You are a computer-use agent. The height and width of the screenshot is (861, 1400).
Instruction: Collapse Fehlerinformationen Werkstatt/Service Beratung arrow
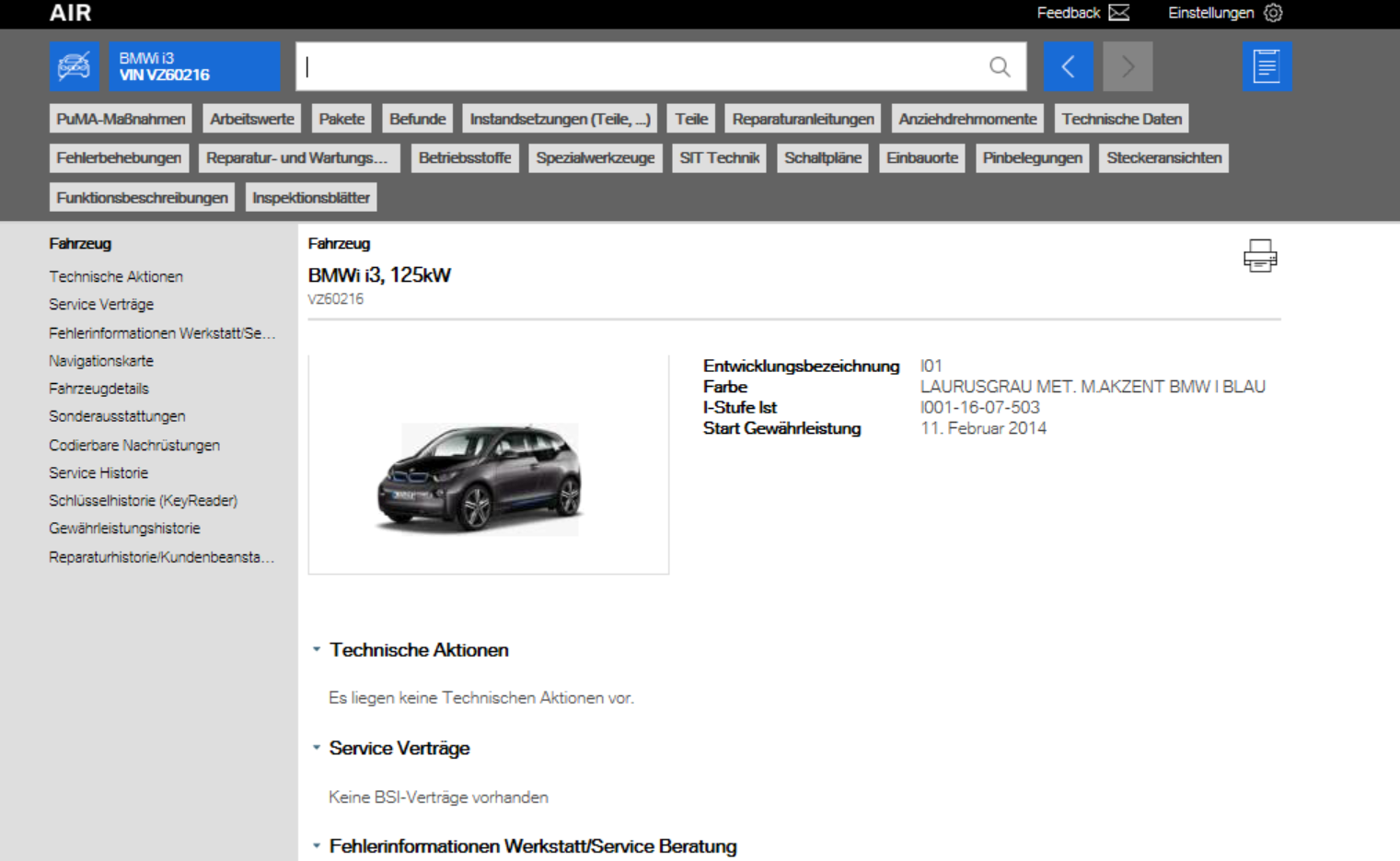tap(317, 845)
